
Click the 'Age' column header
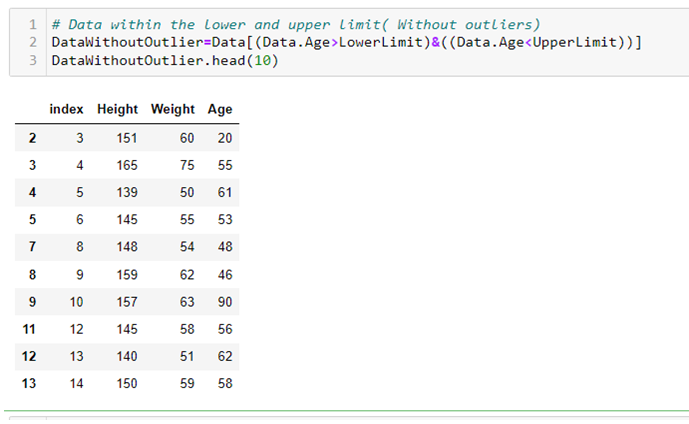click(x=220, y=109)
